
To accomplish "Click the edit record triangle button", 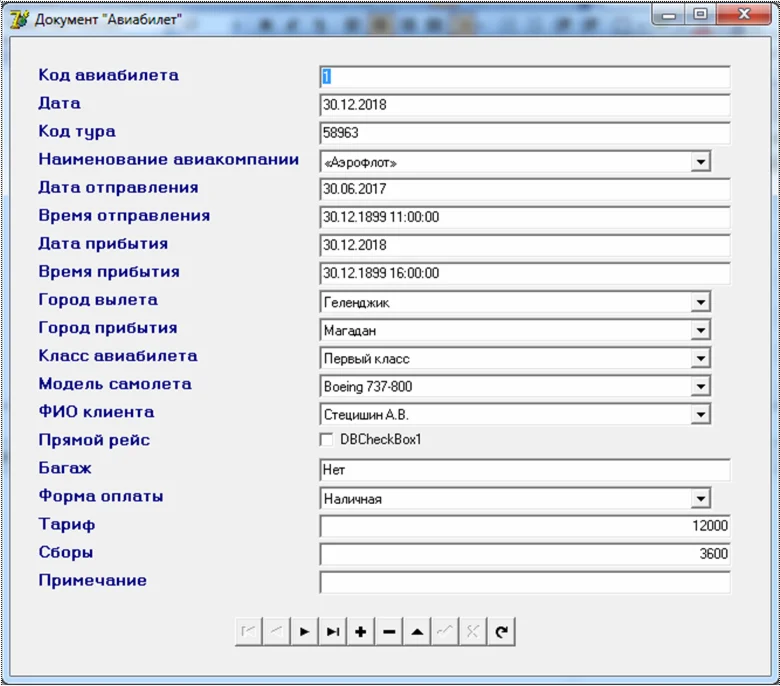I will click(x=417, y=631).
